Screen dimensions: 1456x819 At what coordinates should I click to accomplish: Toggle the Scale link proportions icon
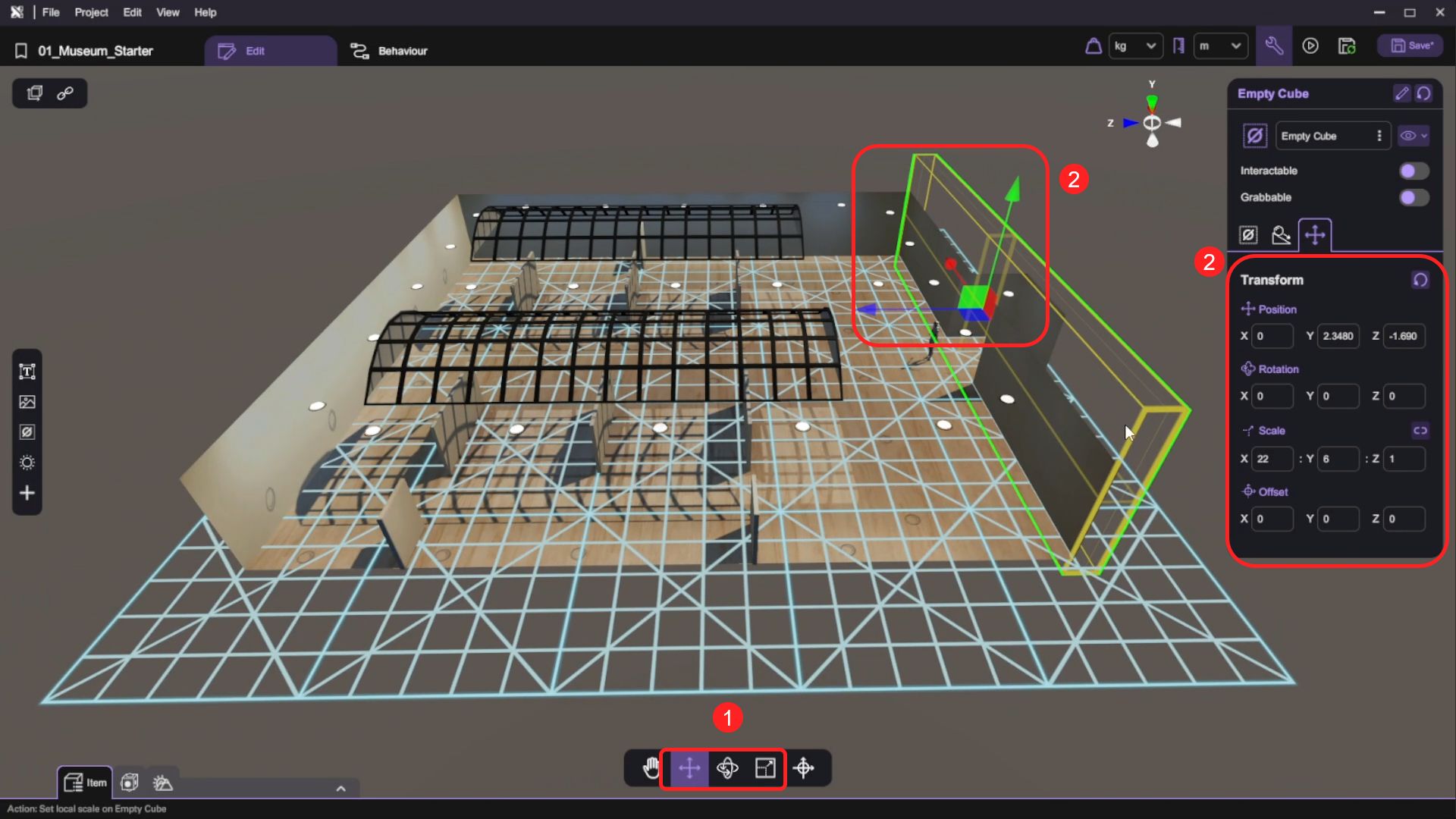pos(1420,431)
